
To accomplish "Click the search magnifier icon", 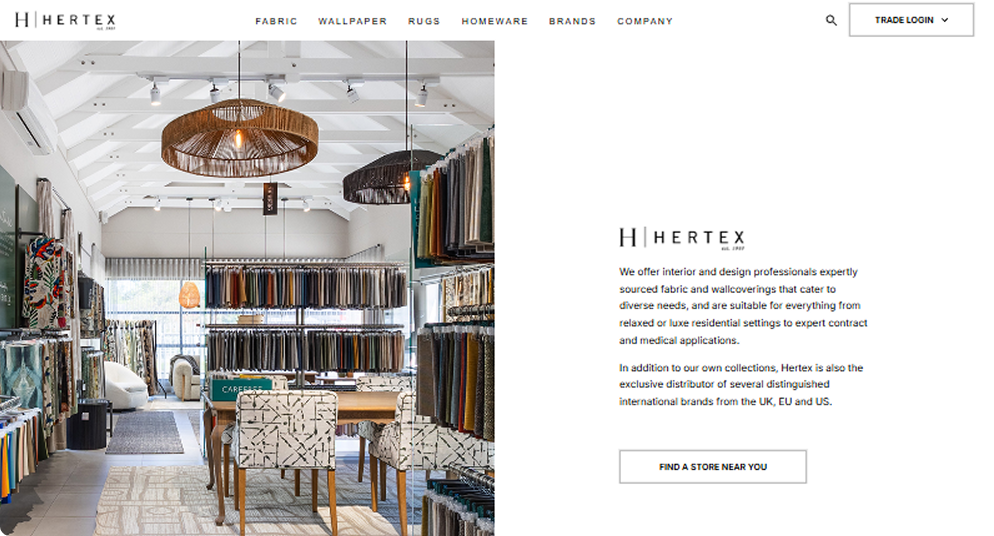I will [x=831, y=20].
